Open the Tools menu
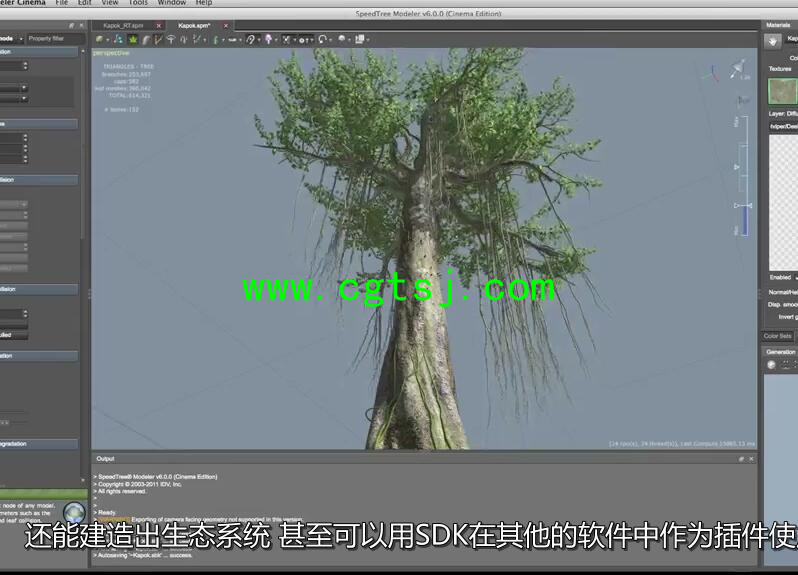 [138, 3]
